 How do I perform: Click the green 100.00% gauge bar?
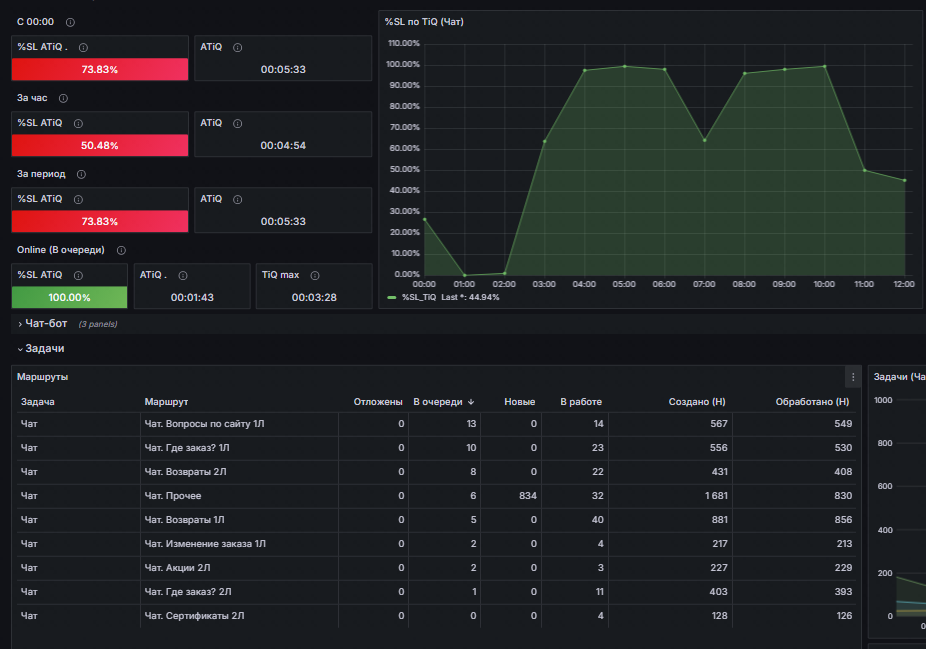click(x=70, y=297)
